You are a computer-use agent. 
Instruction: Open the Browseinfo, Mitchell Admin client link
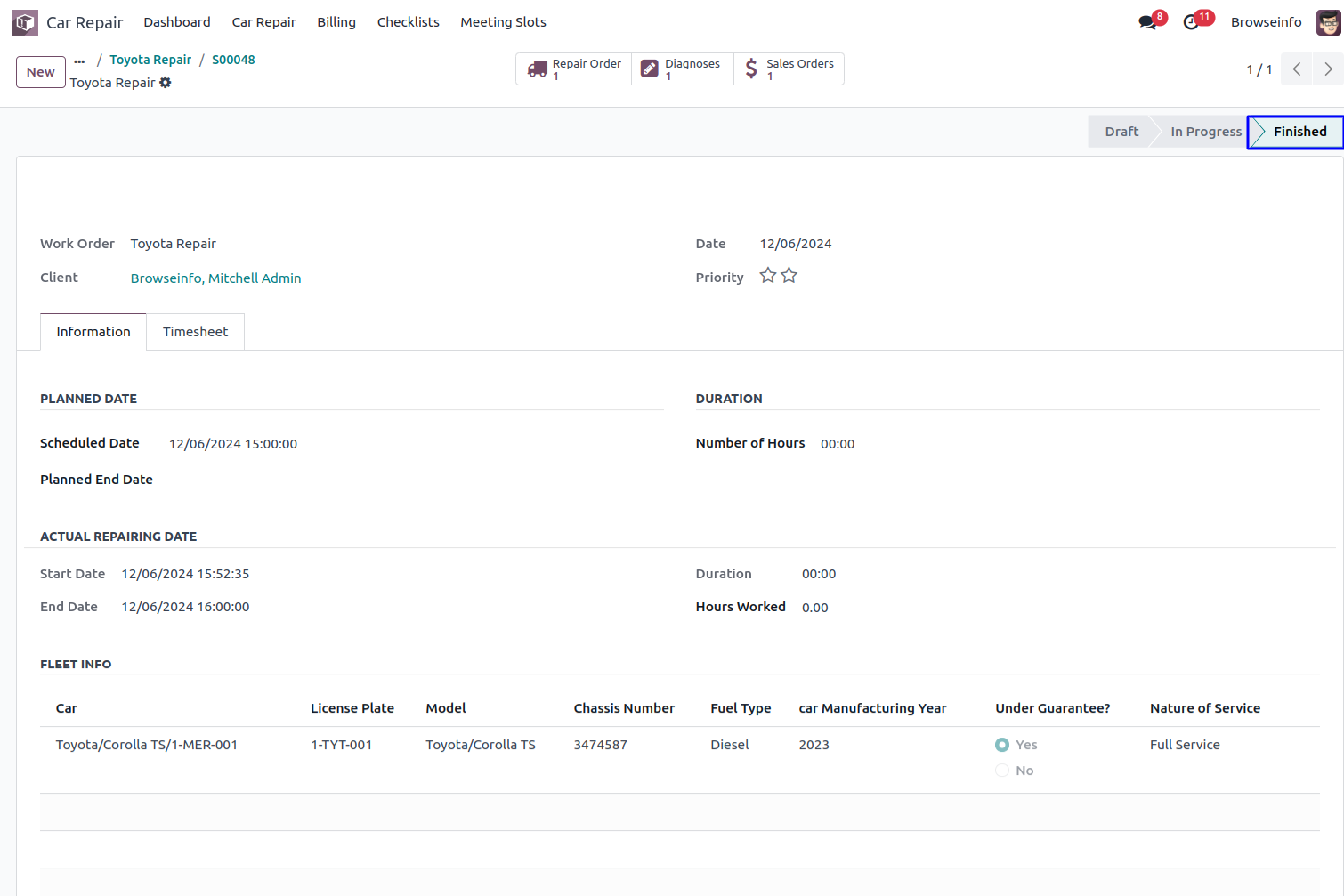[215, 278]
